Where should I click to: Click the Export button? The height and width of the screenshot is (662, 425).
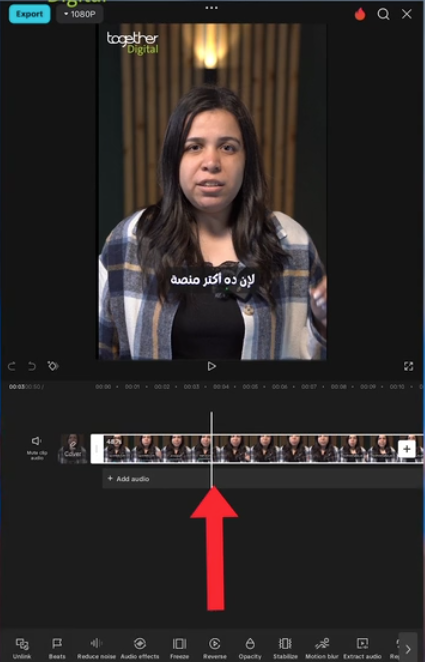[30, 14]
